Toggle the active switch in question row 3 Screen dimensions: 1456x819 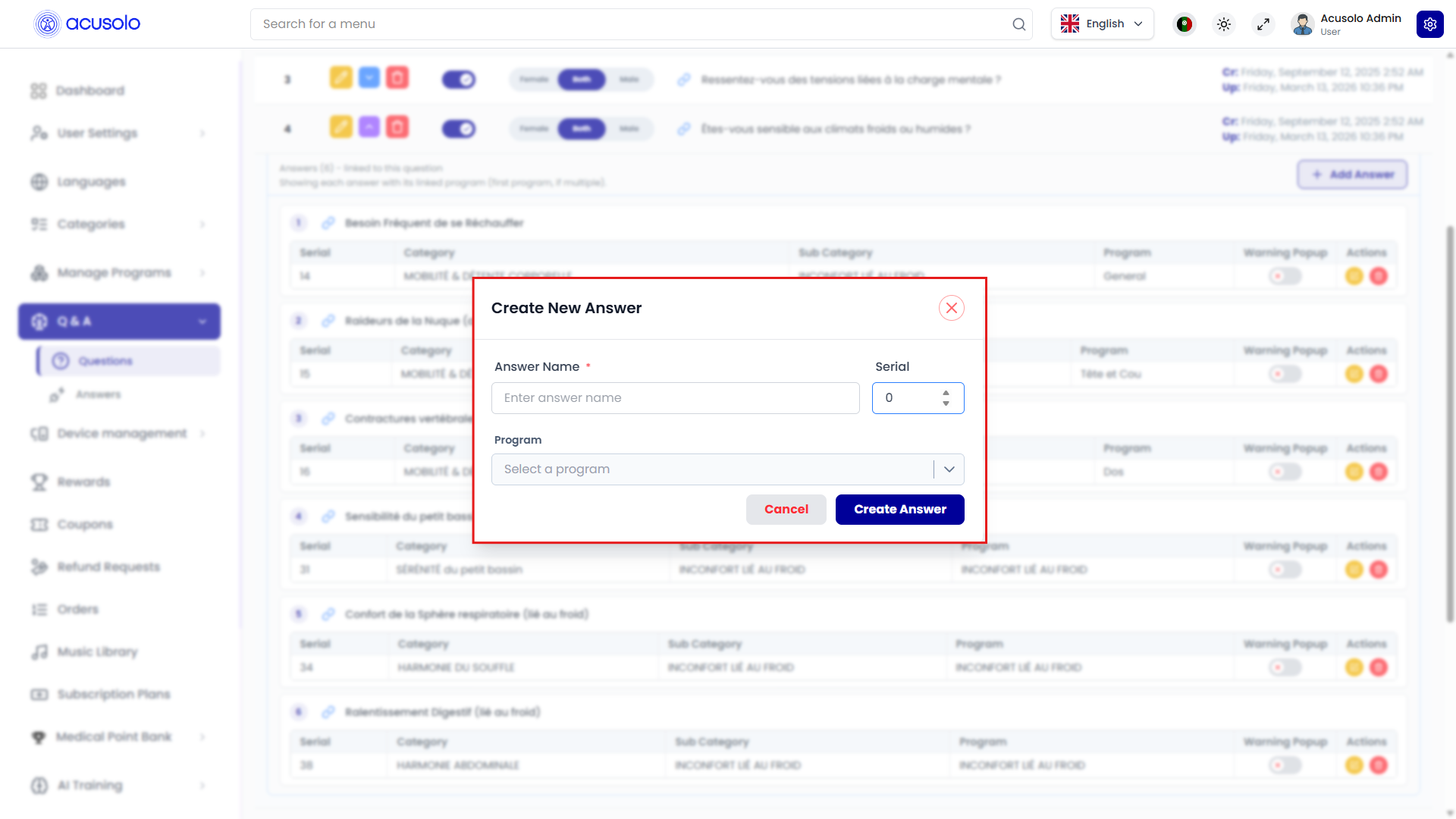pyautogui.click(x=459, y=80)
